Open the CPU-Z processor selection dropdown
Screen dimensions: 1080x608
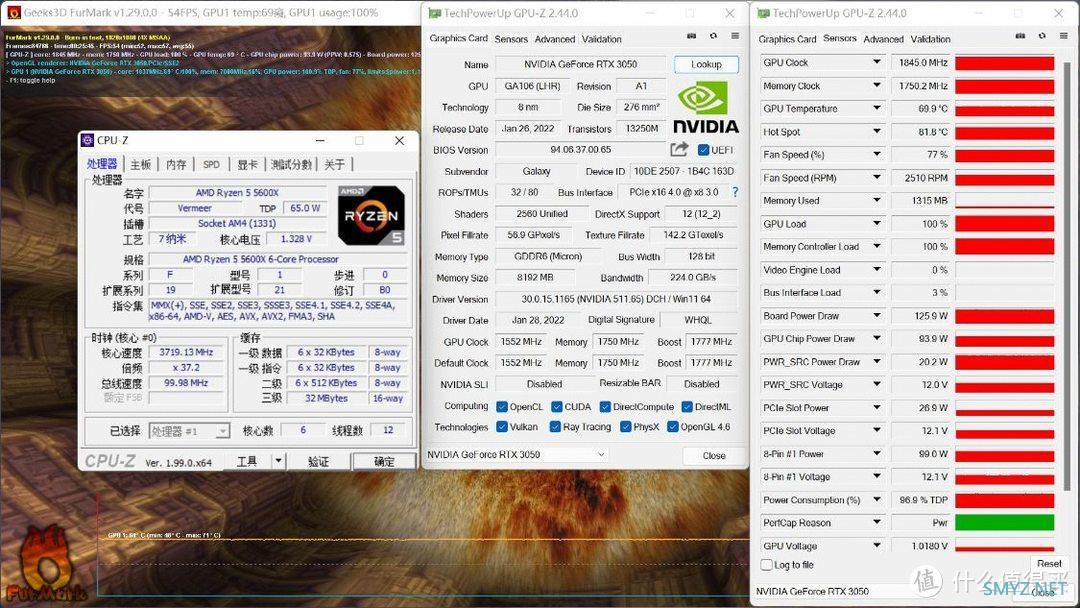pyautogui.click(x=222, y=432)
